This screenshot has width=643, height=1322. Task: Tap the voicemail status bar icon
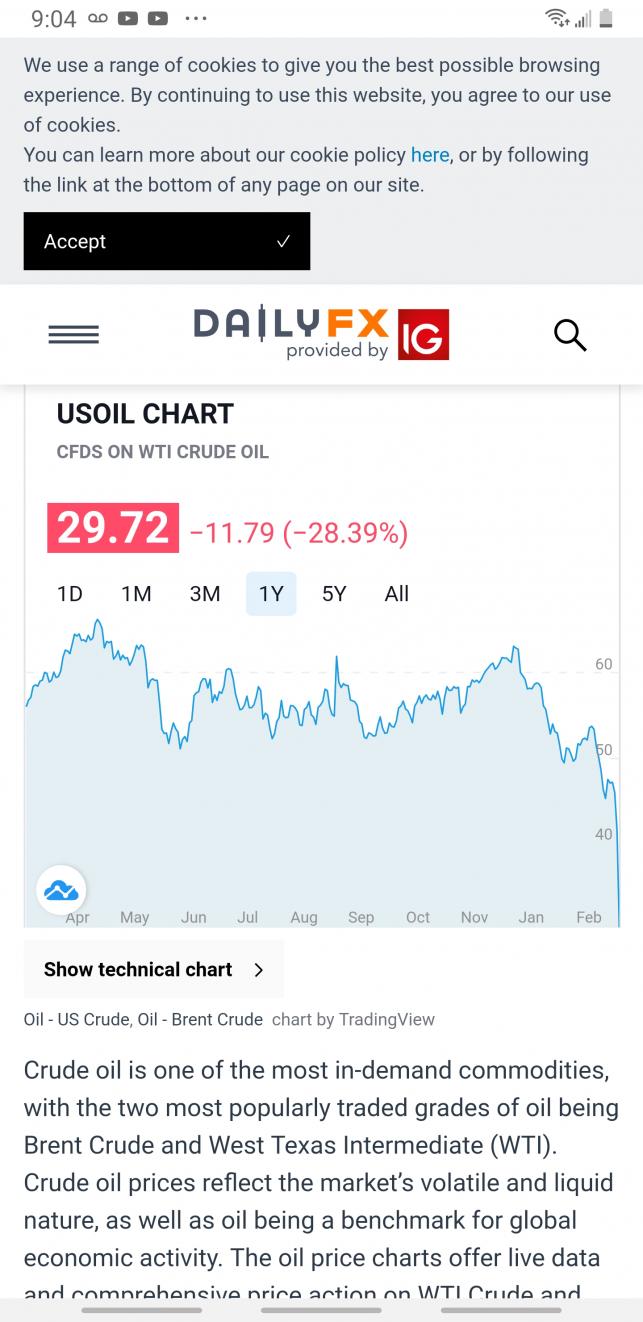click(98, 19)
